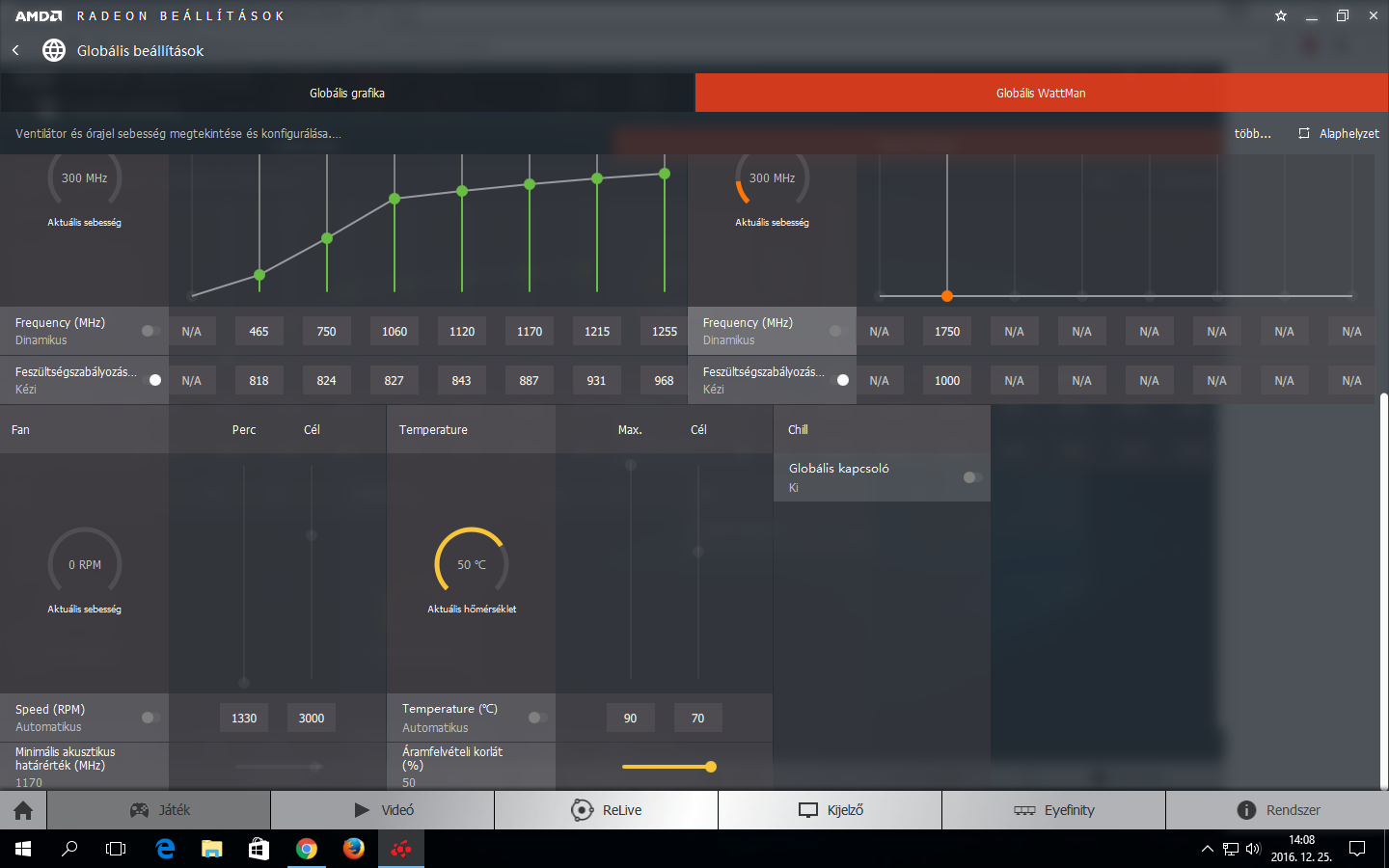Toggle GPU Feszültségszabályozás Kézi switch
The width and height of the screenshot is (1389, 868).
point(150,380)
